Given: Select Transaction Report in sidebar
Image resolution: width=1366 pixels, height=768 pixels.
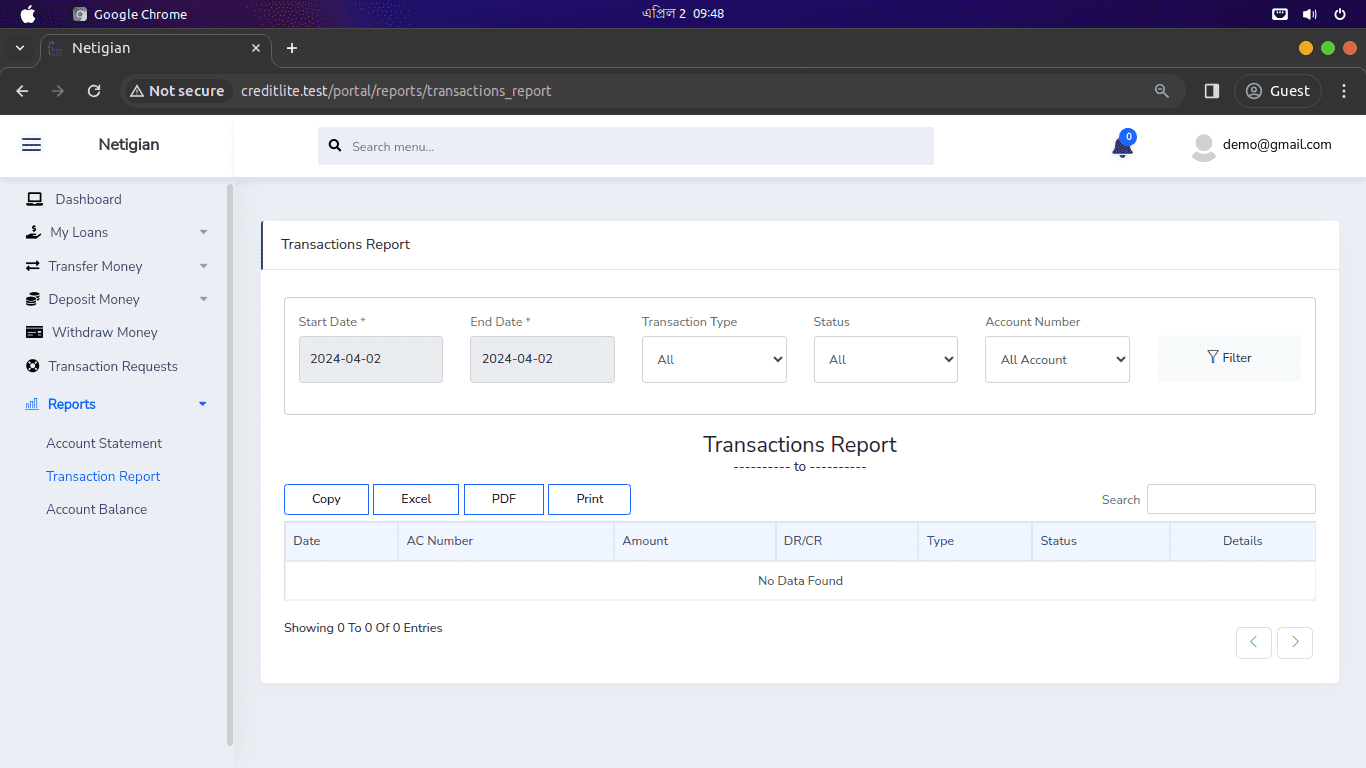Looking at the screenshot, I should tap(103, 476).
